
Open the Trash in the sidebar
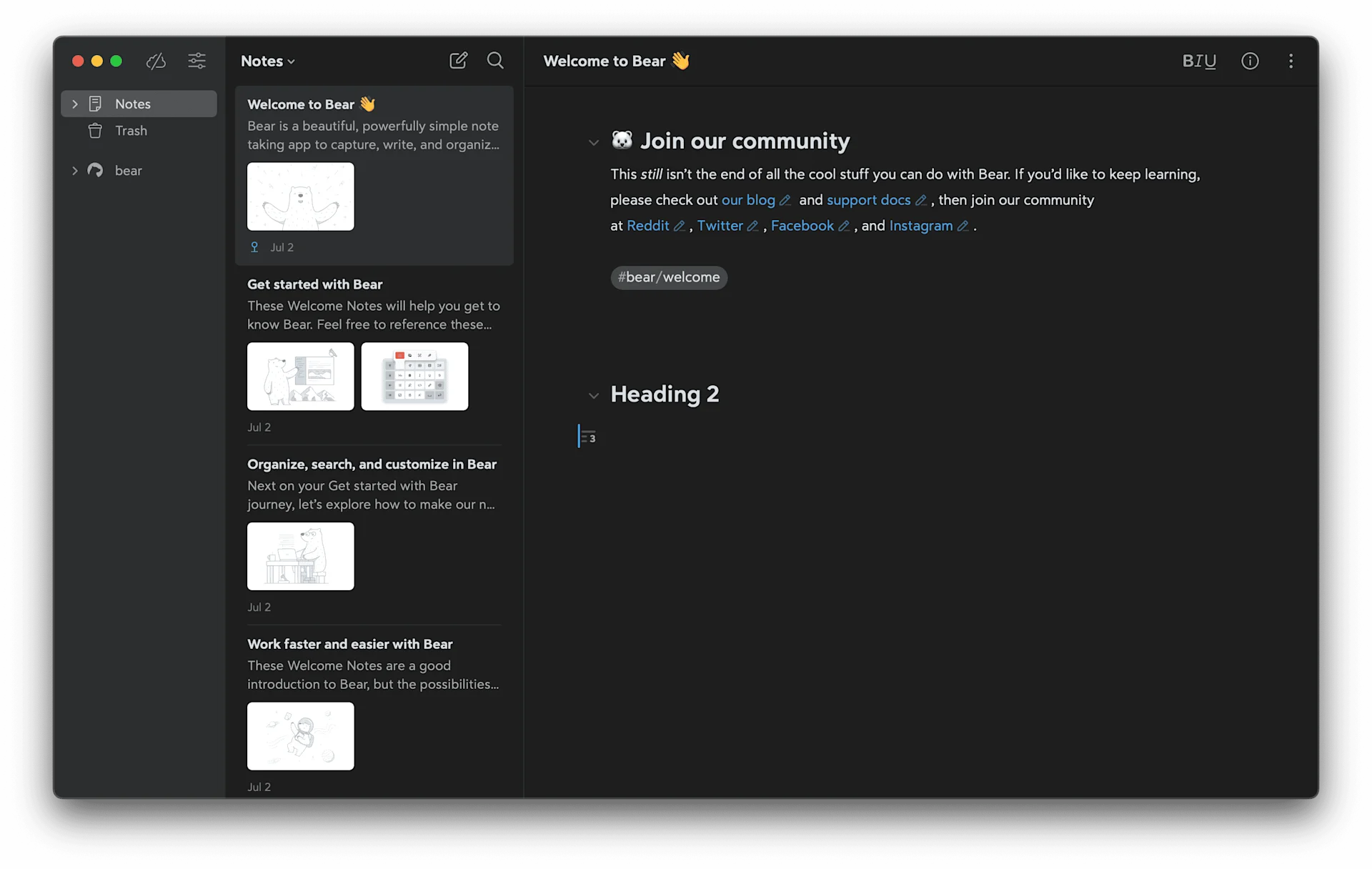click(131, 131)
